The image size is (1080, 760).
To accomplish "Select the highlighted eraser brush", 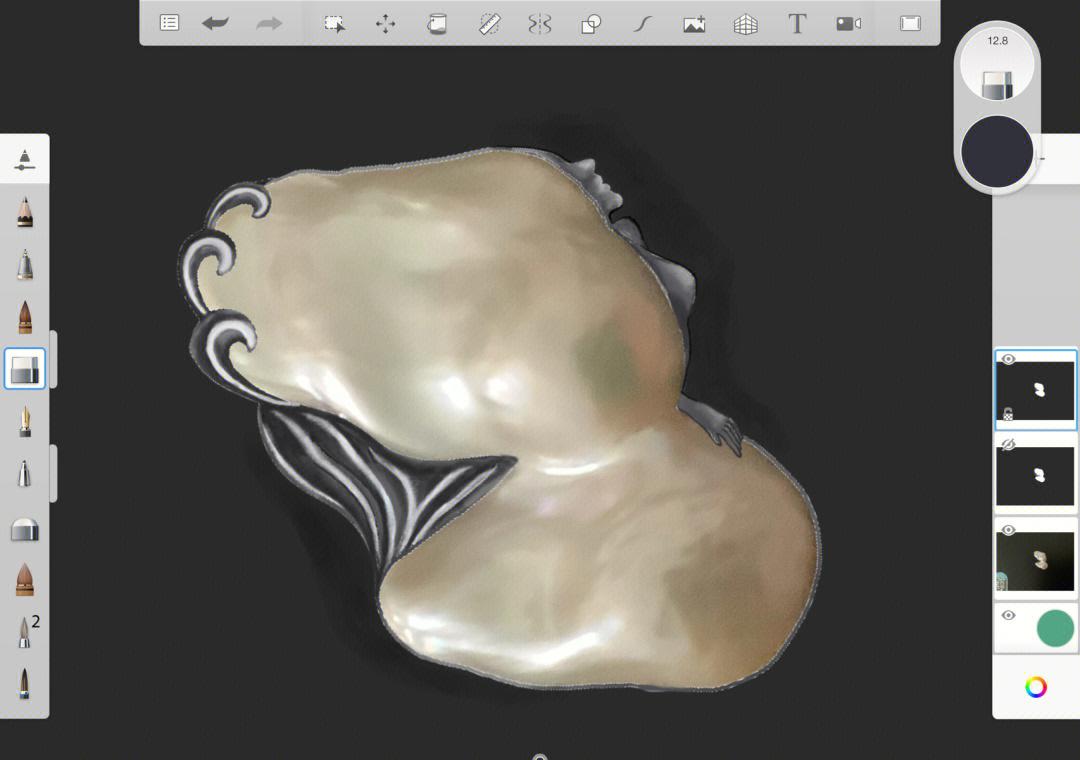I will [x=25, y=369].
